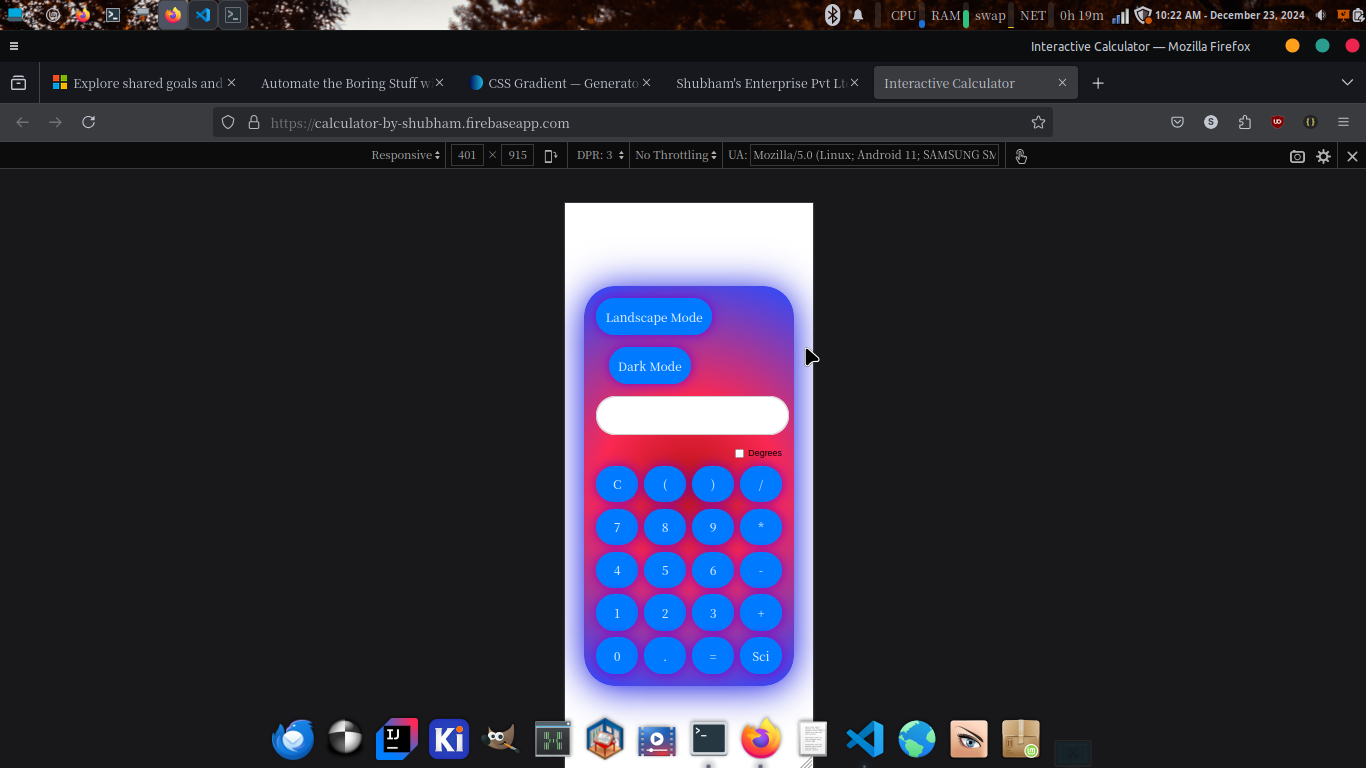Open responsive design mode settings gear
Screen dimensions: 1366x768
tap(1323, 156)
